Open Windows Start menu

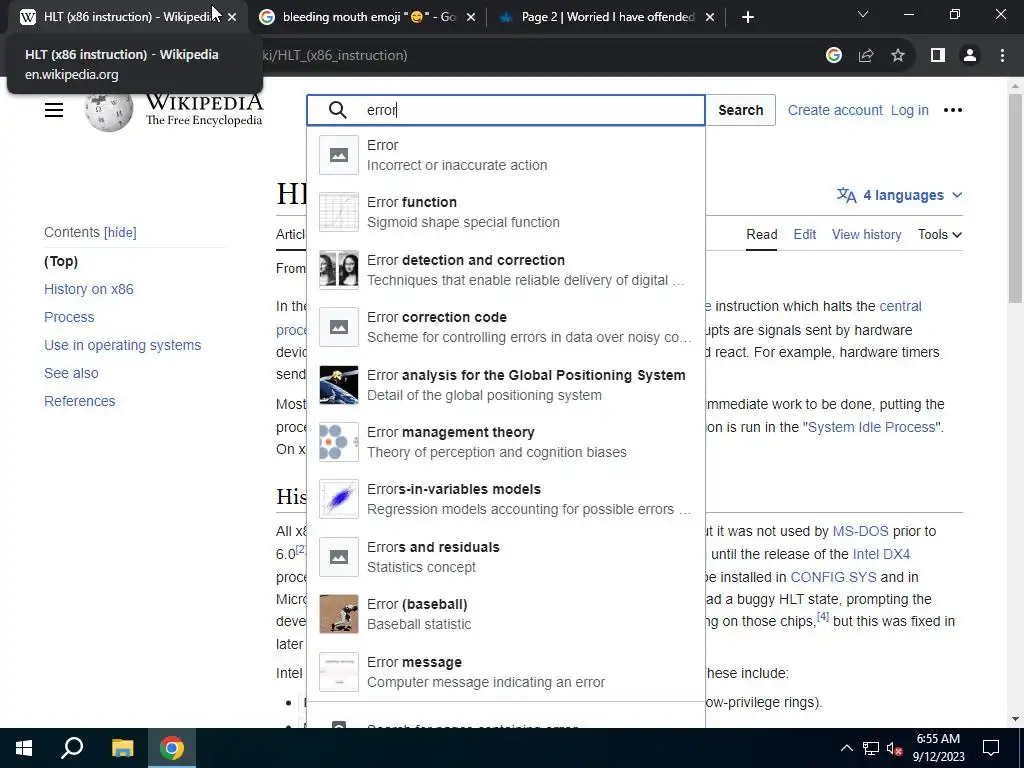click(x=24, y=748)
